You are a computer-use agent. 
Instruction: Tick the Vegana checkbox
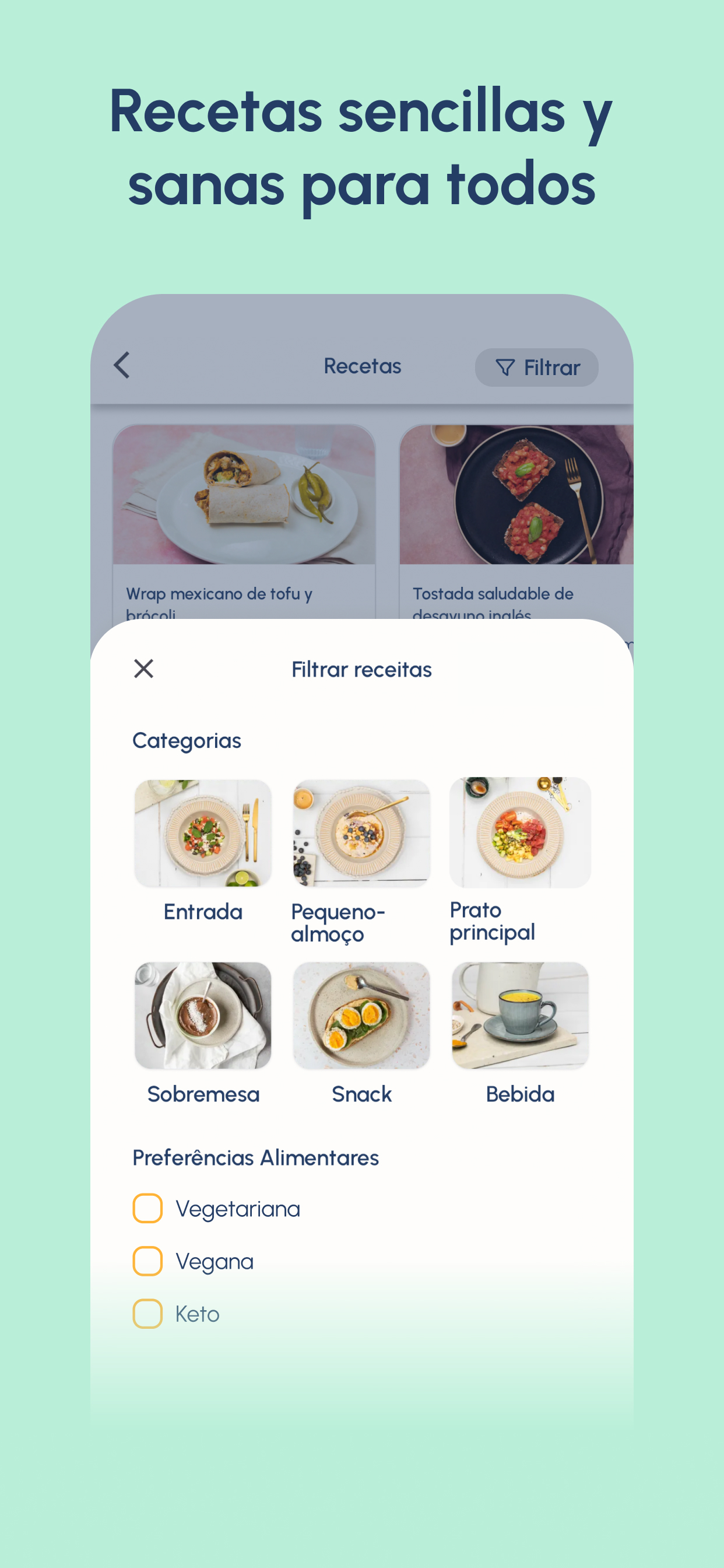[147, 1261]
